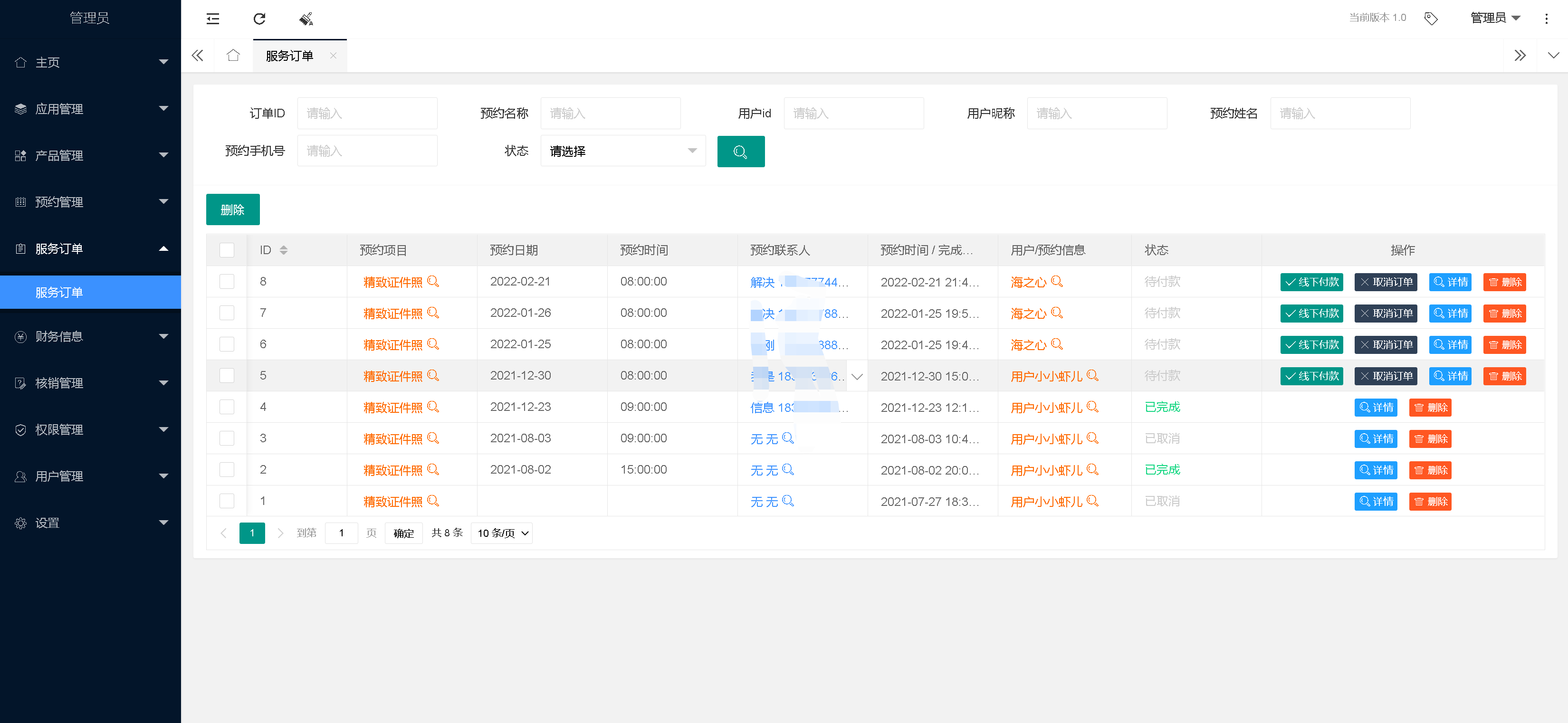Collapse the 服务订单 parent sidebar menu
This screenshot has width=1568, height=723.
tap(90, 249)
